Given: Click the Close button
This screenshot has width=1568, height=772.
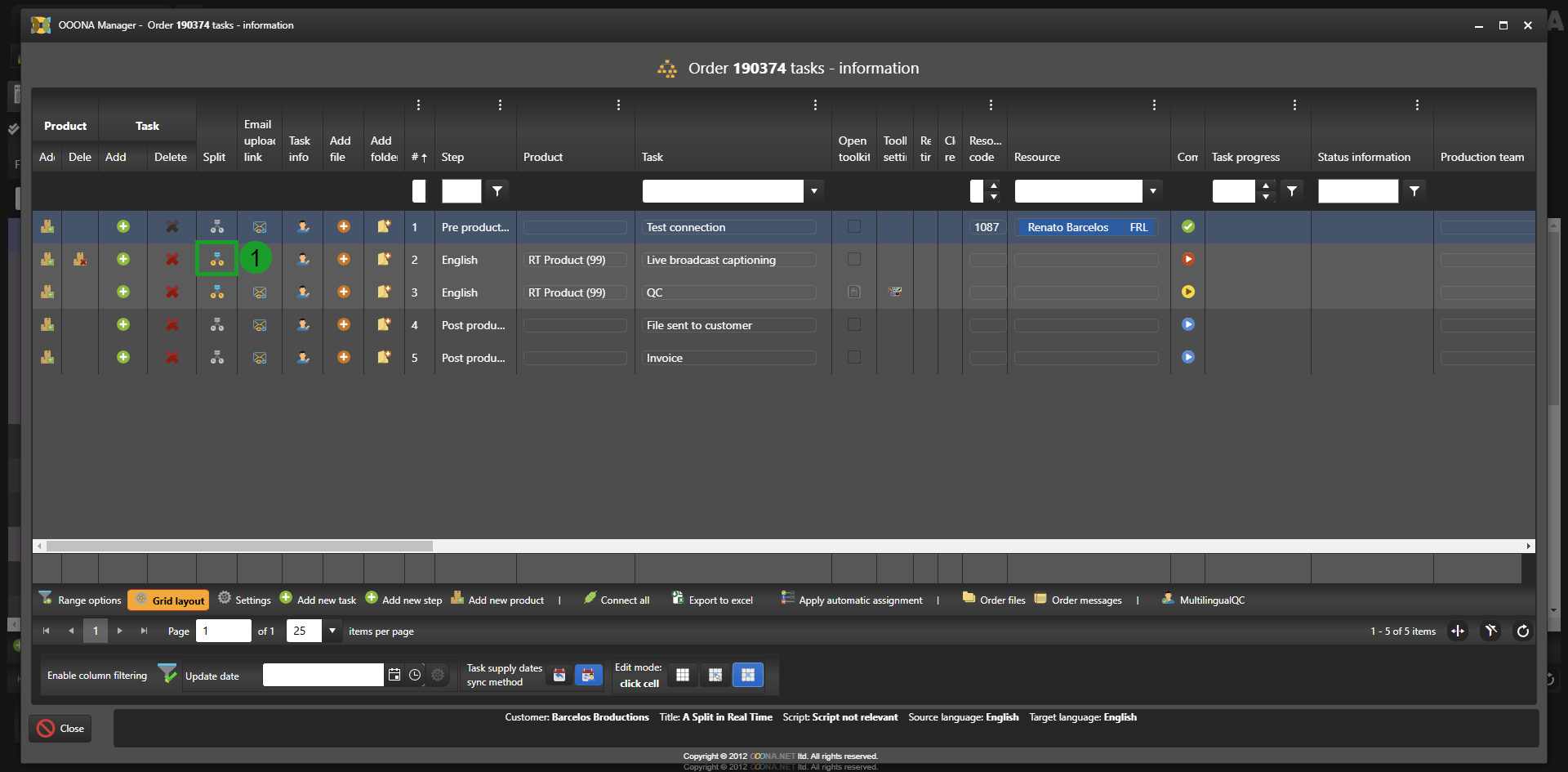Looking at the screenshot, I should tap(61, 728).
